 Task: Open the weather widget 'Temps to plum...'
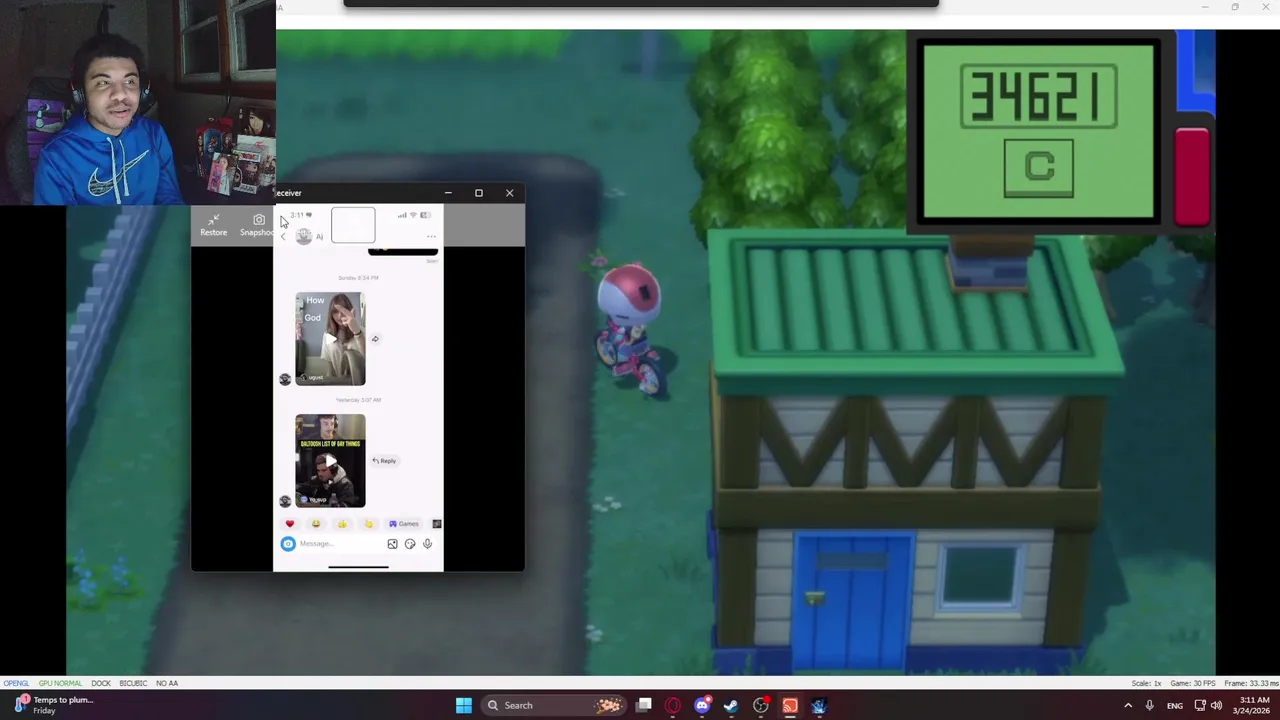(x=52, y=705)
